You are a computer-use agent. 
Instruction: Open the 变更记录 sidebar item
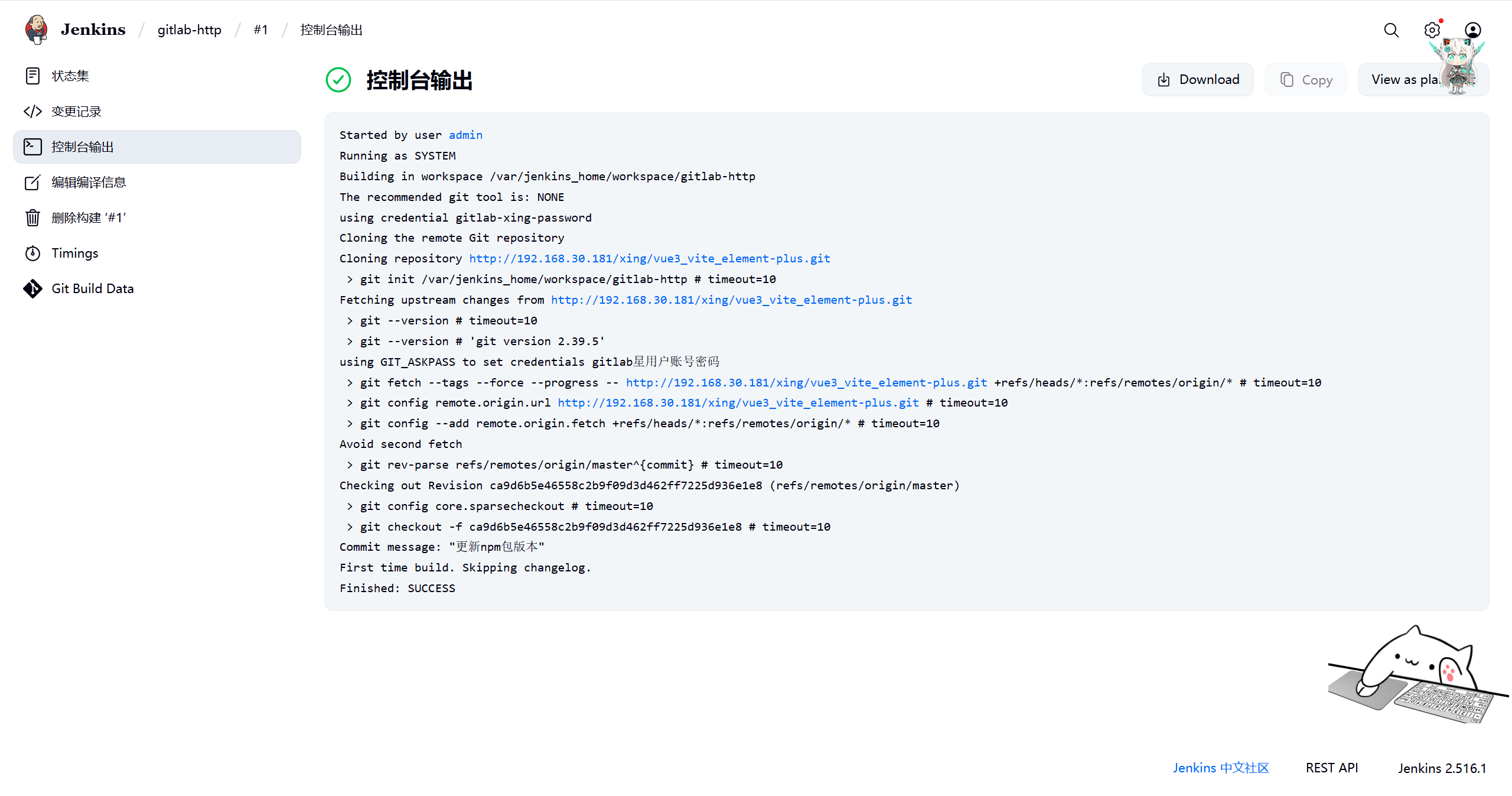click(157, 111)
